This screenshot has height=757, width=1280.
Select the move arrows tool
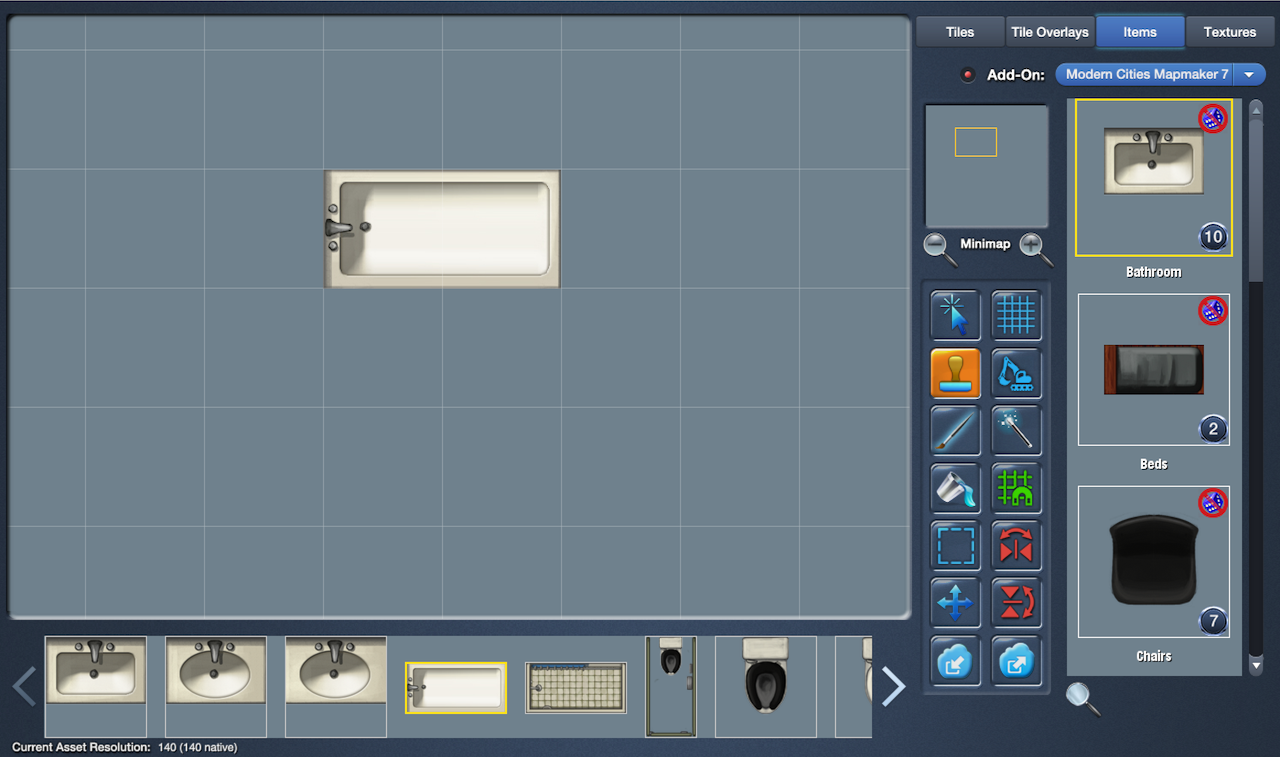pyautogui.click(x=955, y=603)
